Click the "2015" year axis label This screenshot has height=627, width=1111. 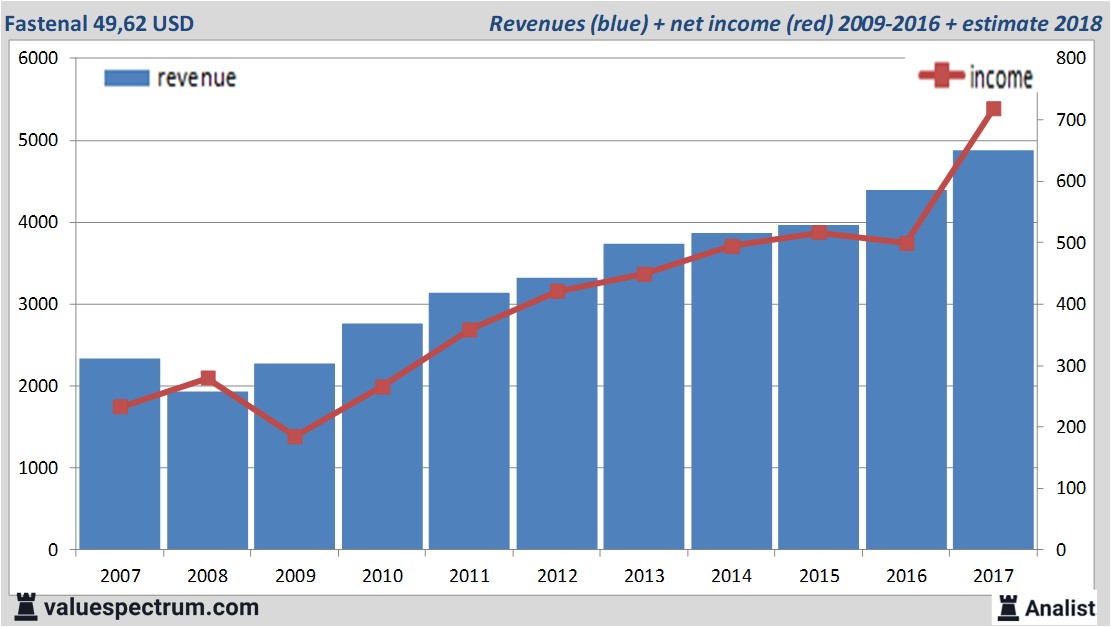click(819, 575)
